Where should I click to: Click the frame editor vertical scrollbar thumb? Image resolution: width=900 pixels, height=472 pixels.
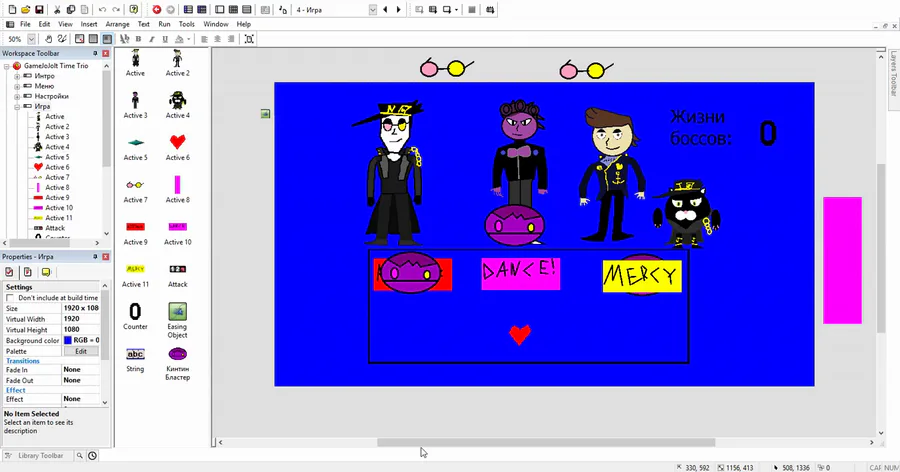pos(881,248)
